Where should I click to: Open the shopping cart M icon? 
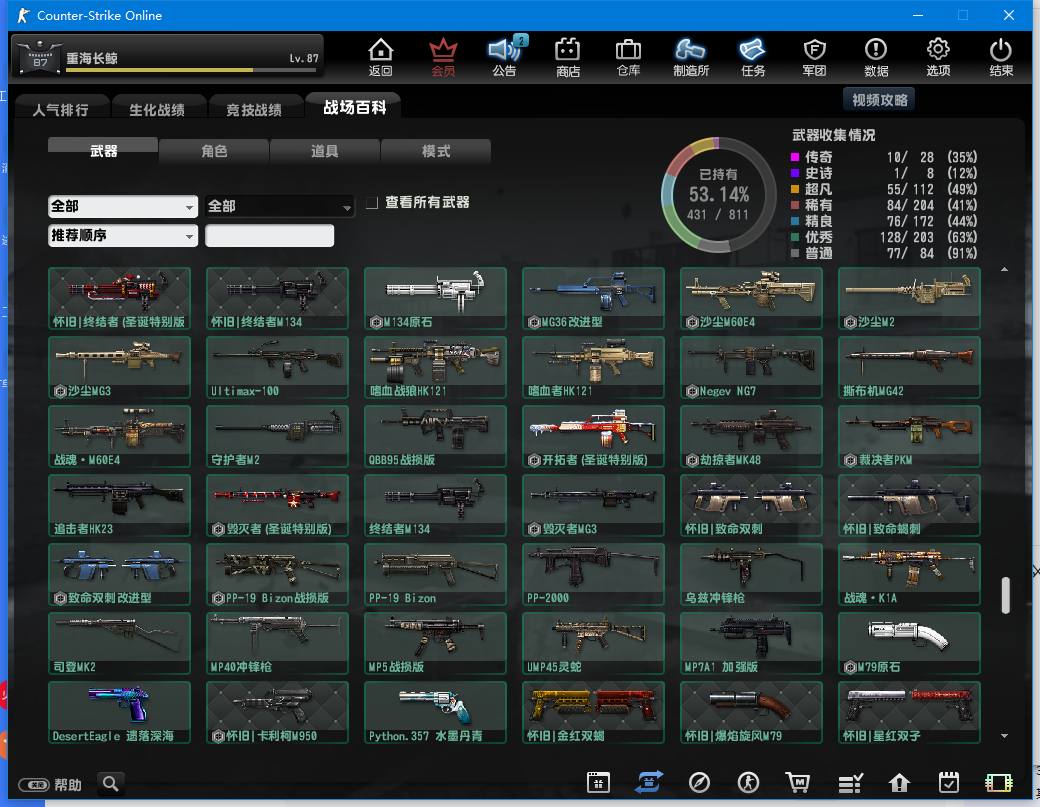click(x=797, y=782)
